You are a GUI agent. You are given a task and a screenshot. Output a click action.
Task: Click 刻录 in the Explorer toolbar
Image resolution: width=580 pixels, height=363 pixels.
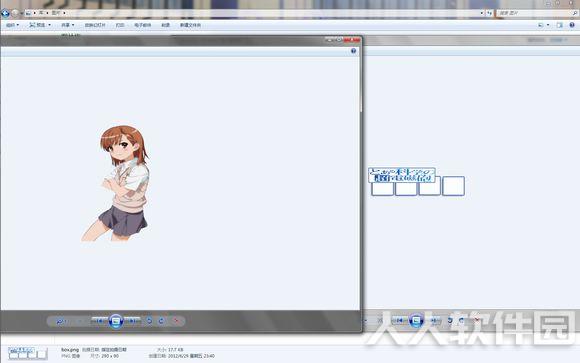(165, 25)
